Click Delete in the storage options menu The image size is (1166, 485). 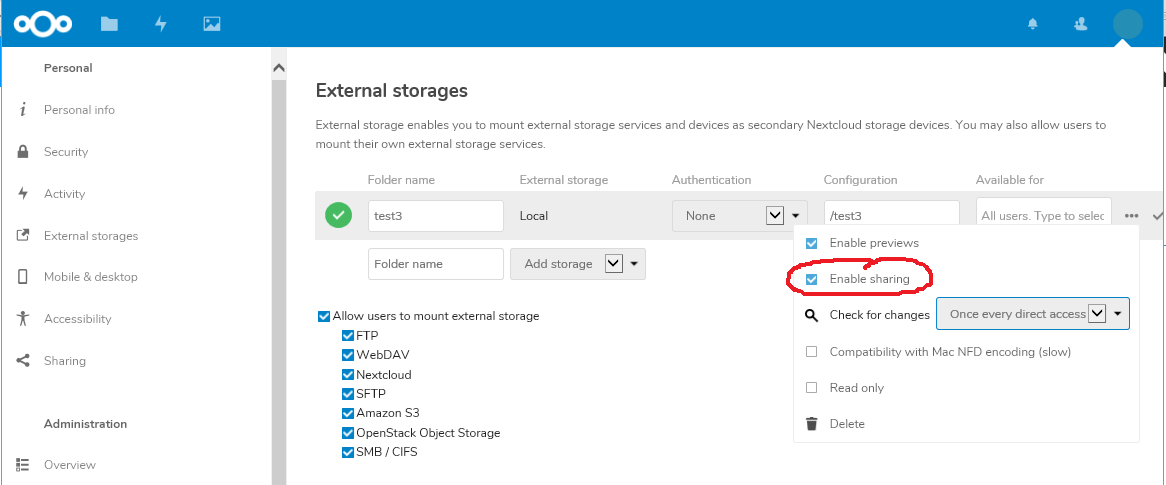pyautogui.click(x=846, y=424)
